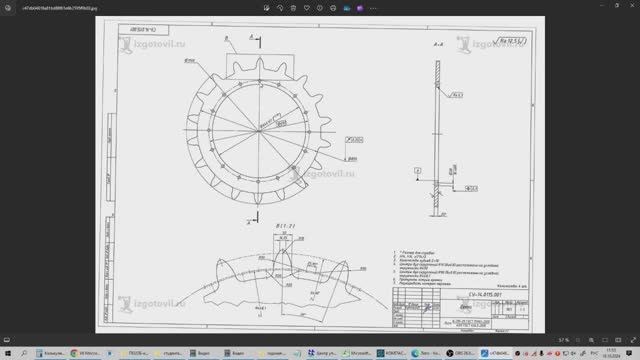Delete the image using the trash icon
640x360 pixels.
(x=293, y=8)
